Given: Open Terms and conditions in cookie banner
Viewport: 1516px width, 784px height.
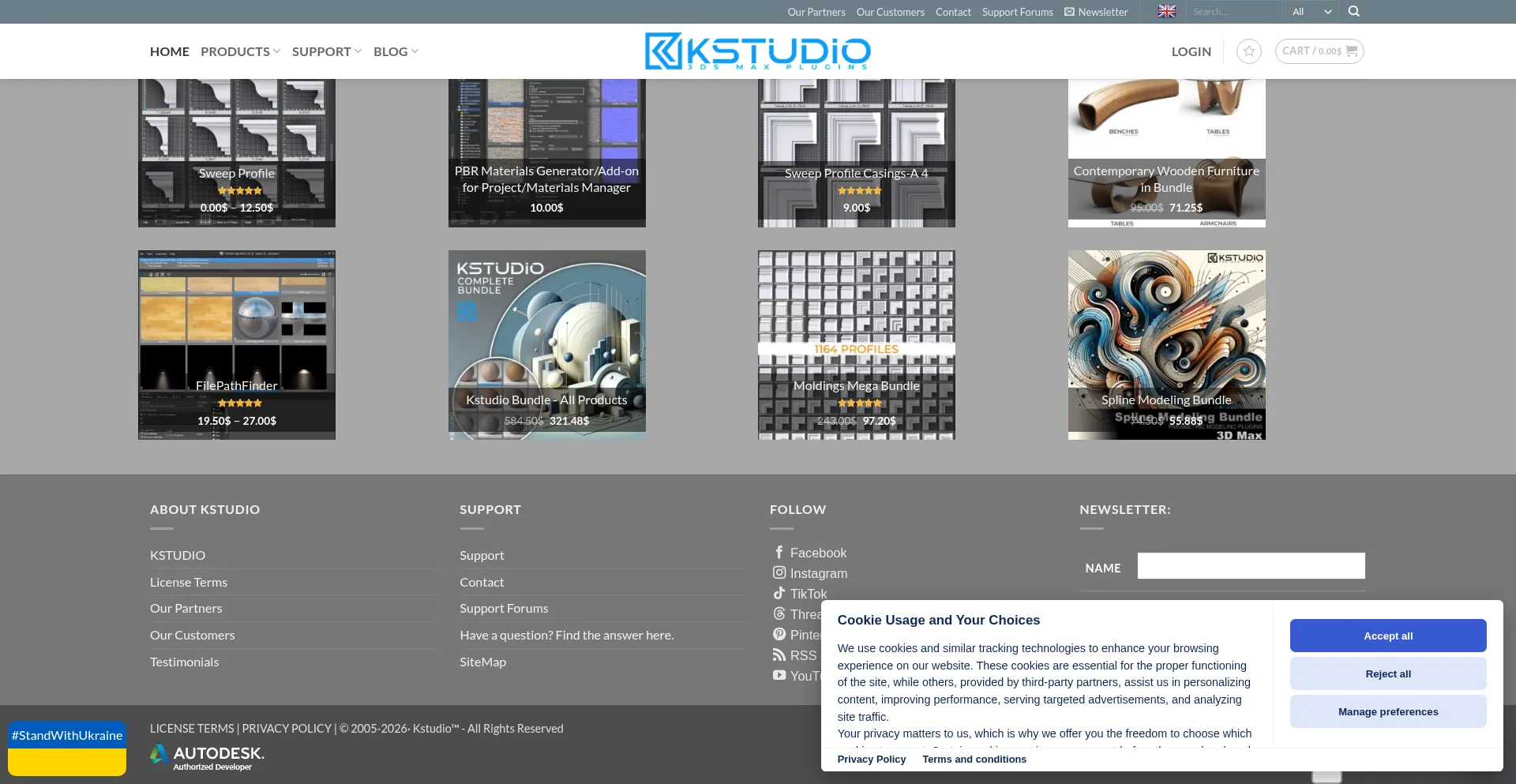Looking at the screenshot, I should (x=974, y=760).
